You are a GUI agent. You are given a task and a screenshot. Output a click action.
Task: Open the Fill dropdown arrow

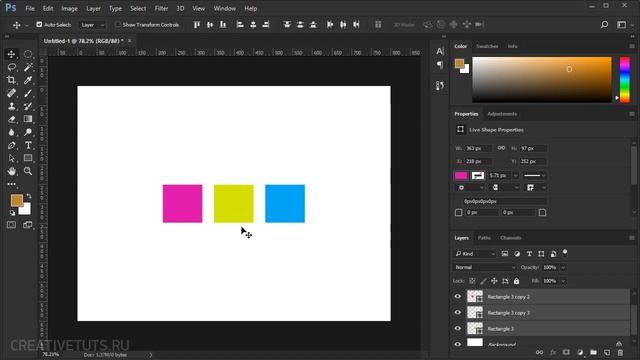(x=563, y=281)
